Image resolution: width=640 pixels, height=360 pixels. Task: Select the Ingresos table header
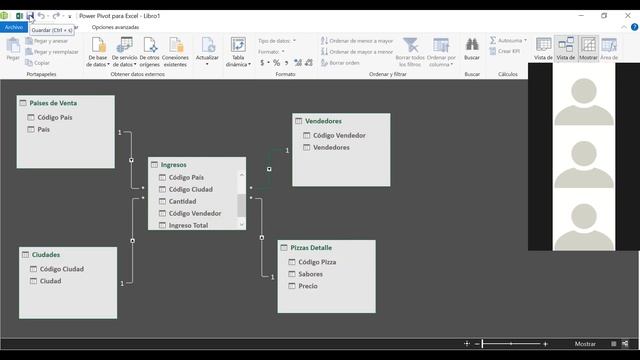(173, 165)
